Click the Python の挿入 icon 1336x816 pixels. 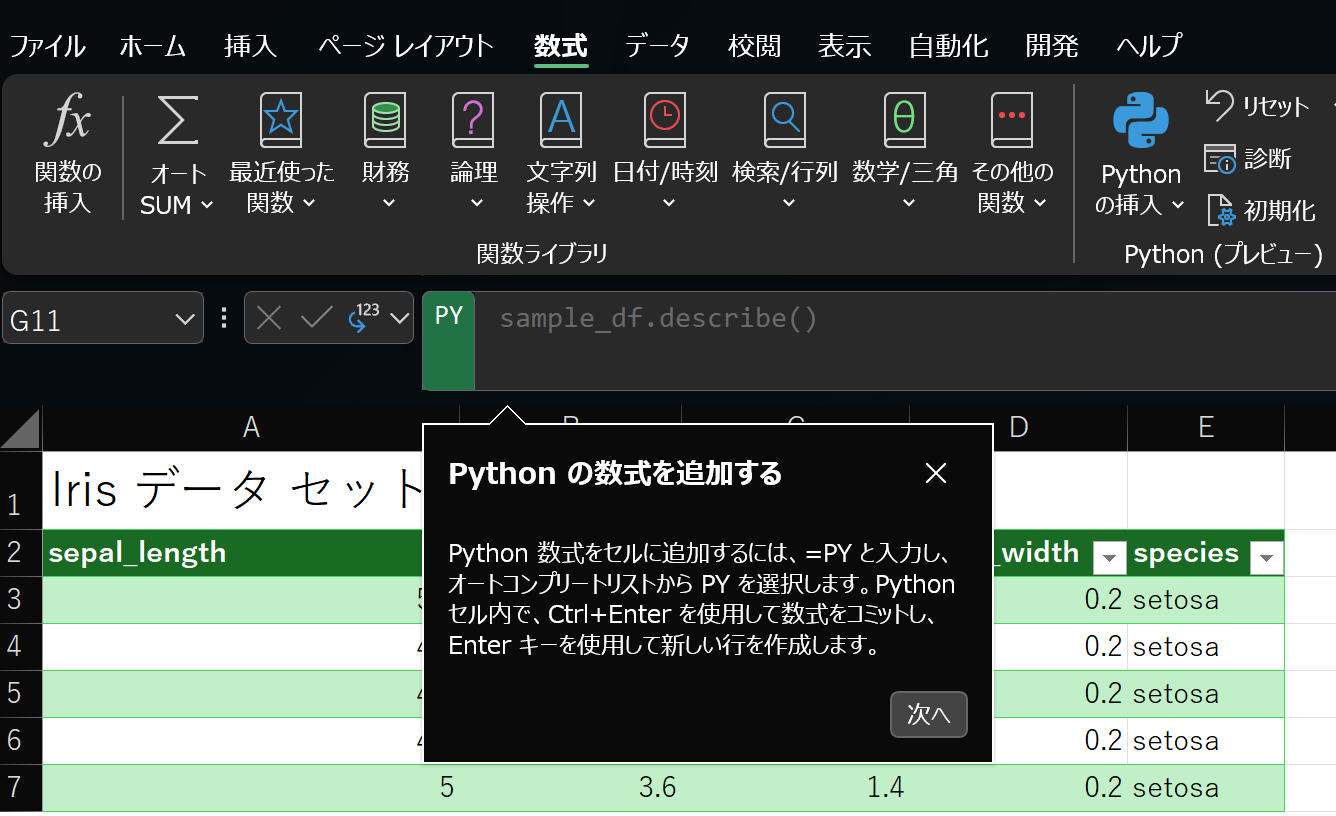[1141, 121]
